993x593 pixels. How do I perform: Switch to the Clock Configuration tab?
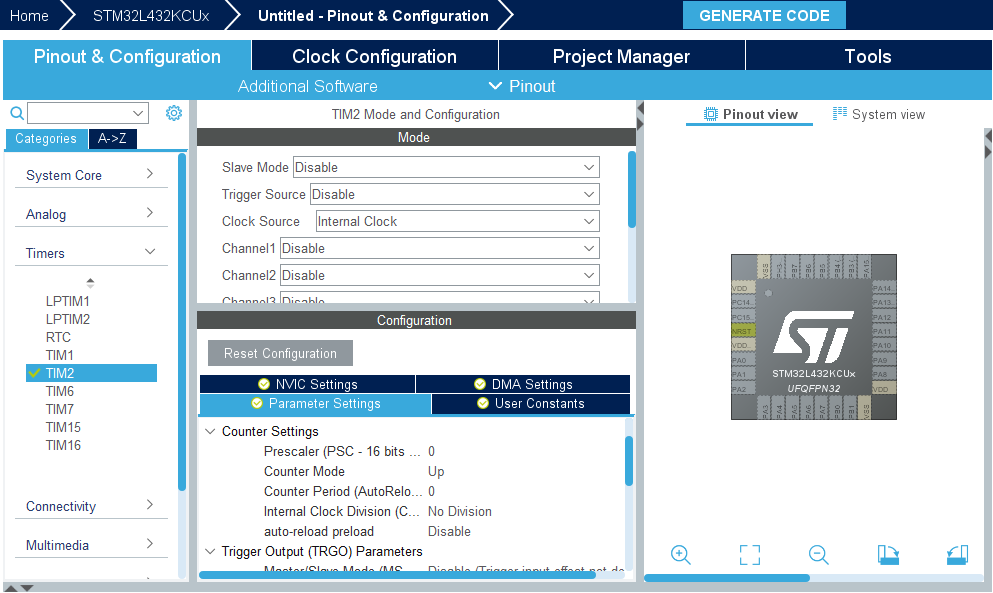[x=373, y=56]
